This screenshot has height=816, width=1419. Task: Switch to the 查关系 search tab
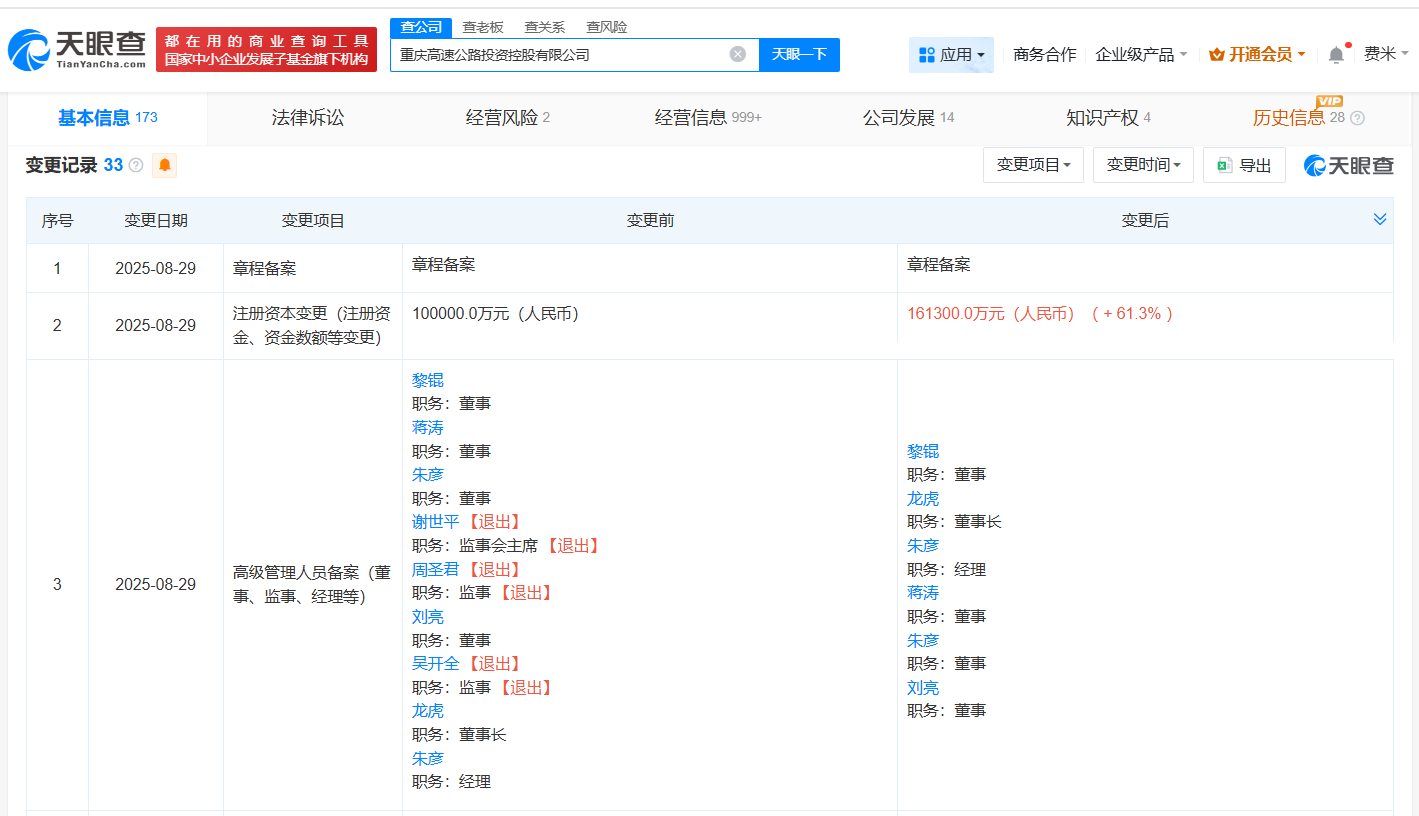(x=545, y=27)
